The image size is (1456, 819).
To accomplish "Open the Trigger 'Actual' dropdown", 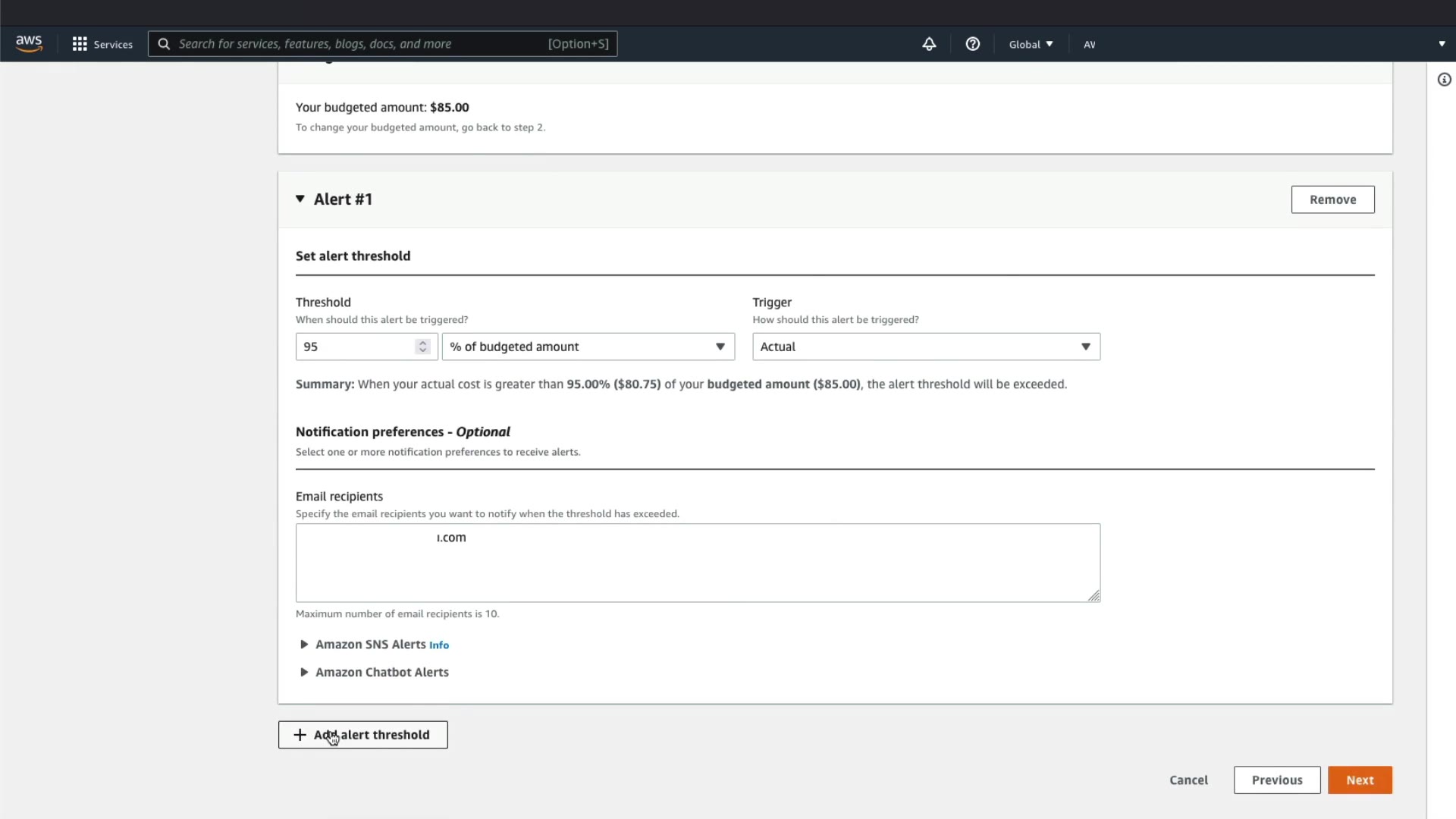I will 925,347.
